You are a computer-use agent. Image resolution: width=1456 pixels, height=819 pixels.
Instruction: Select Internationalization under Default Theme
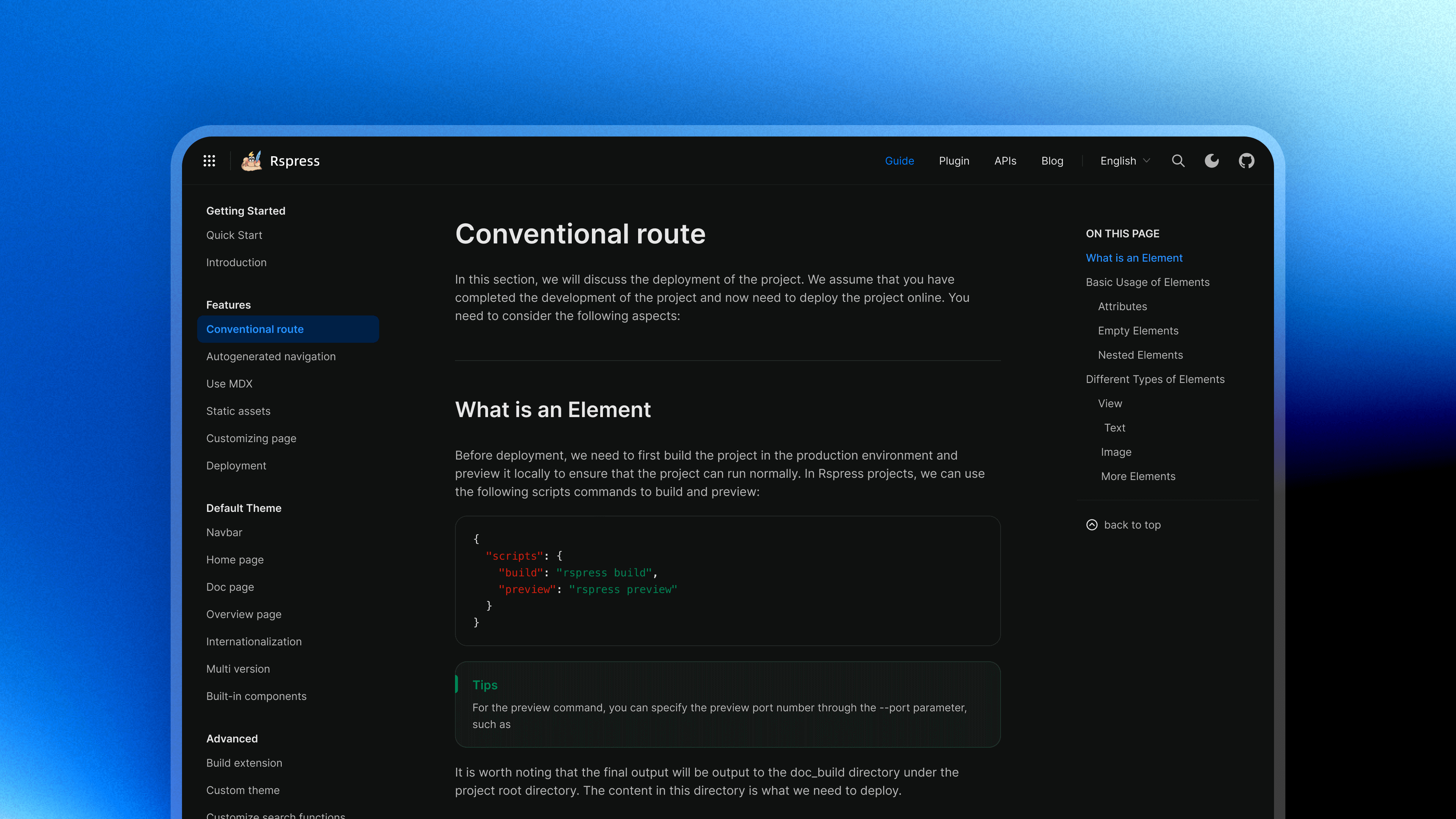[x=254, y=642]
